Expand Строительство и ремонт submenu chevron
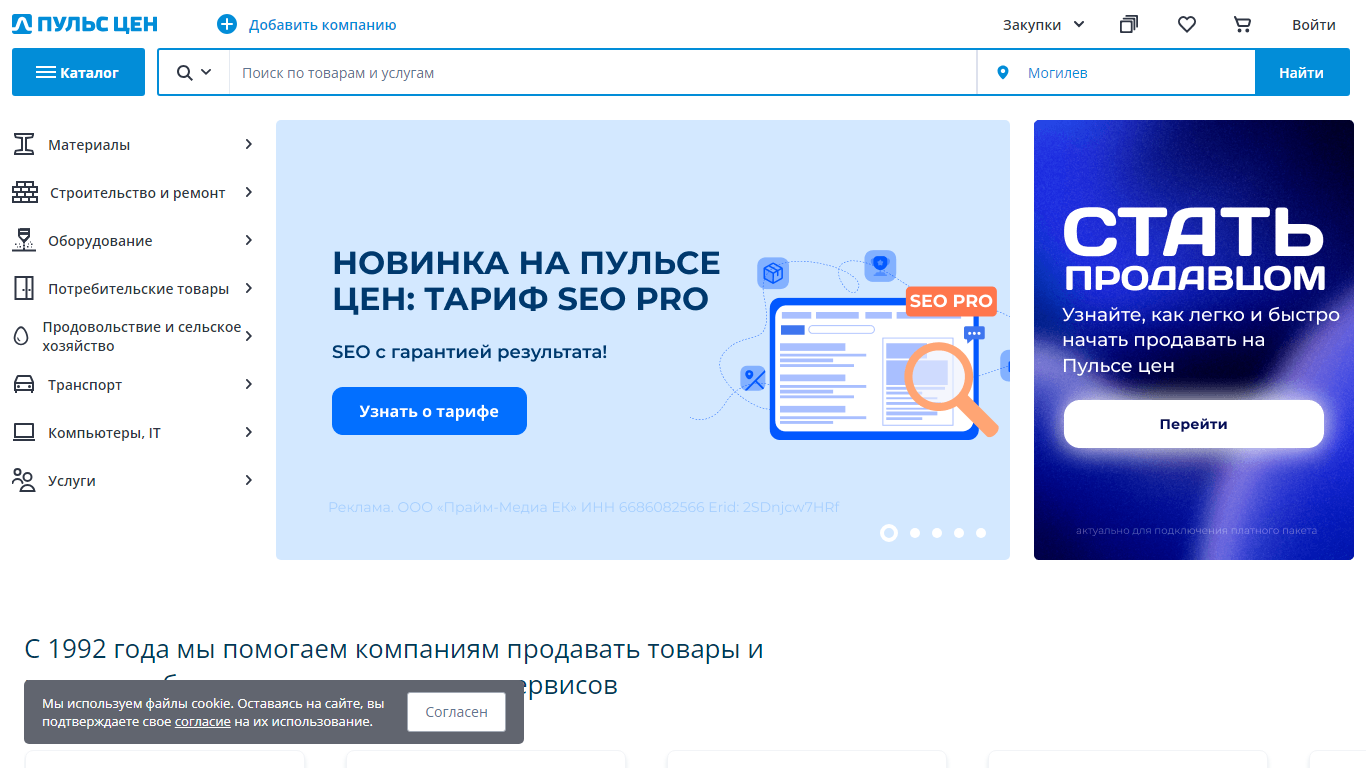 click(x=249, y=192)
